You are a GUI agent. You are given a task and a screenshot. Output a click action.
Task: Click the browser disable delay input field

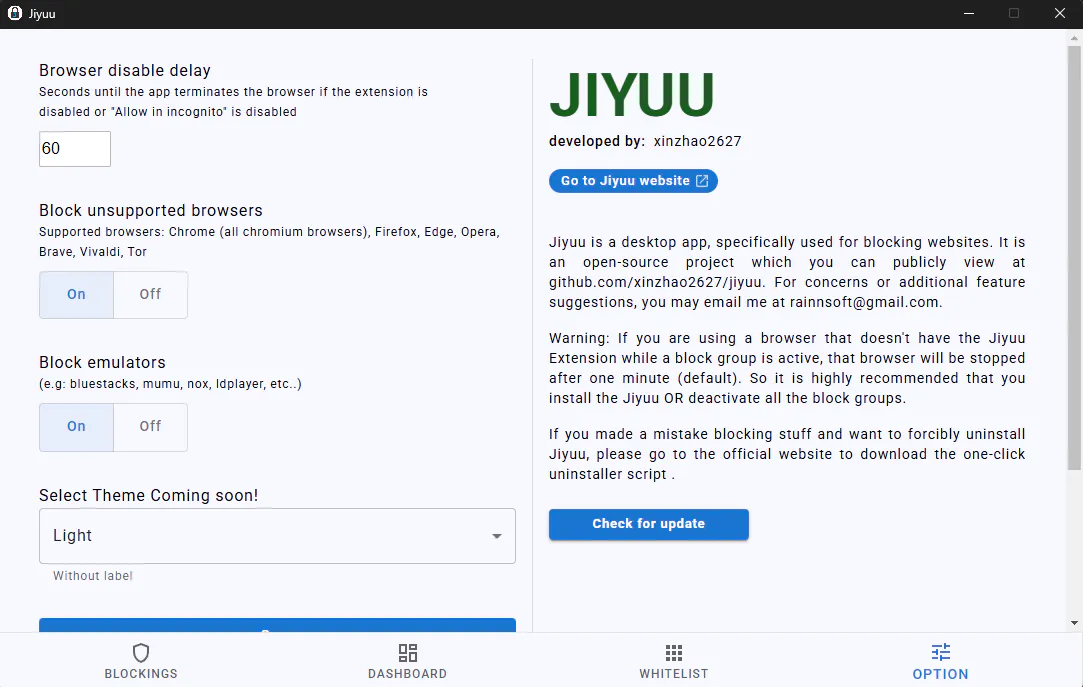[75, 148]
